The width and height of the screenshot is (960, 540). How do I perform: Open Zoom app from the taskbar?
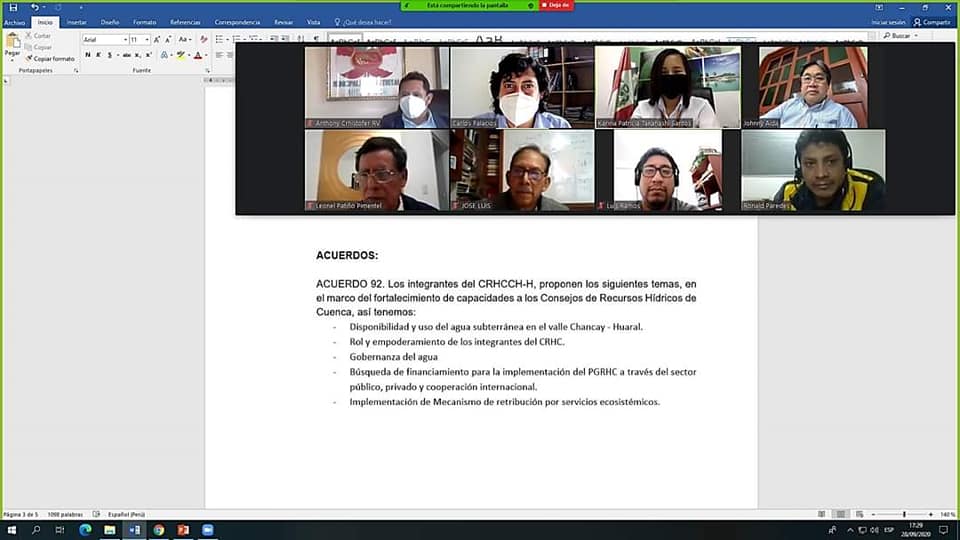(208, 530)
